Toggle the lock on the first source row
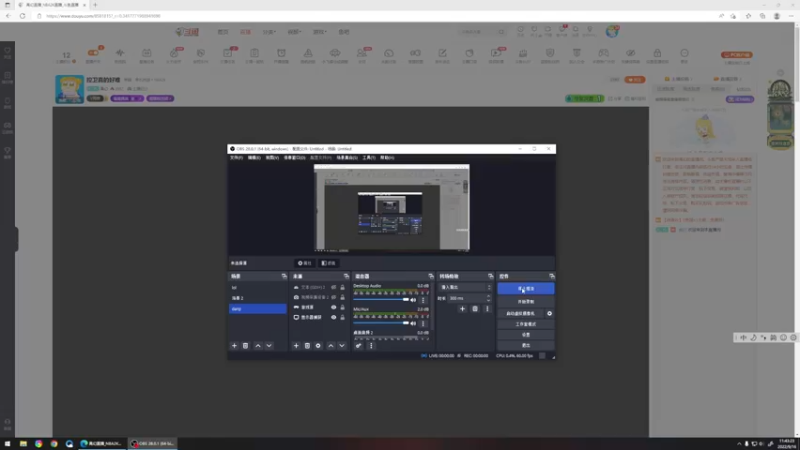 click(x=342, y=287)
